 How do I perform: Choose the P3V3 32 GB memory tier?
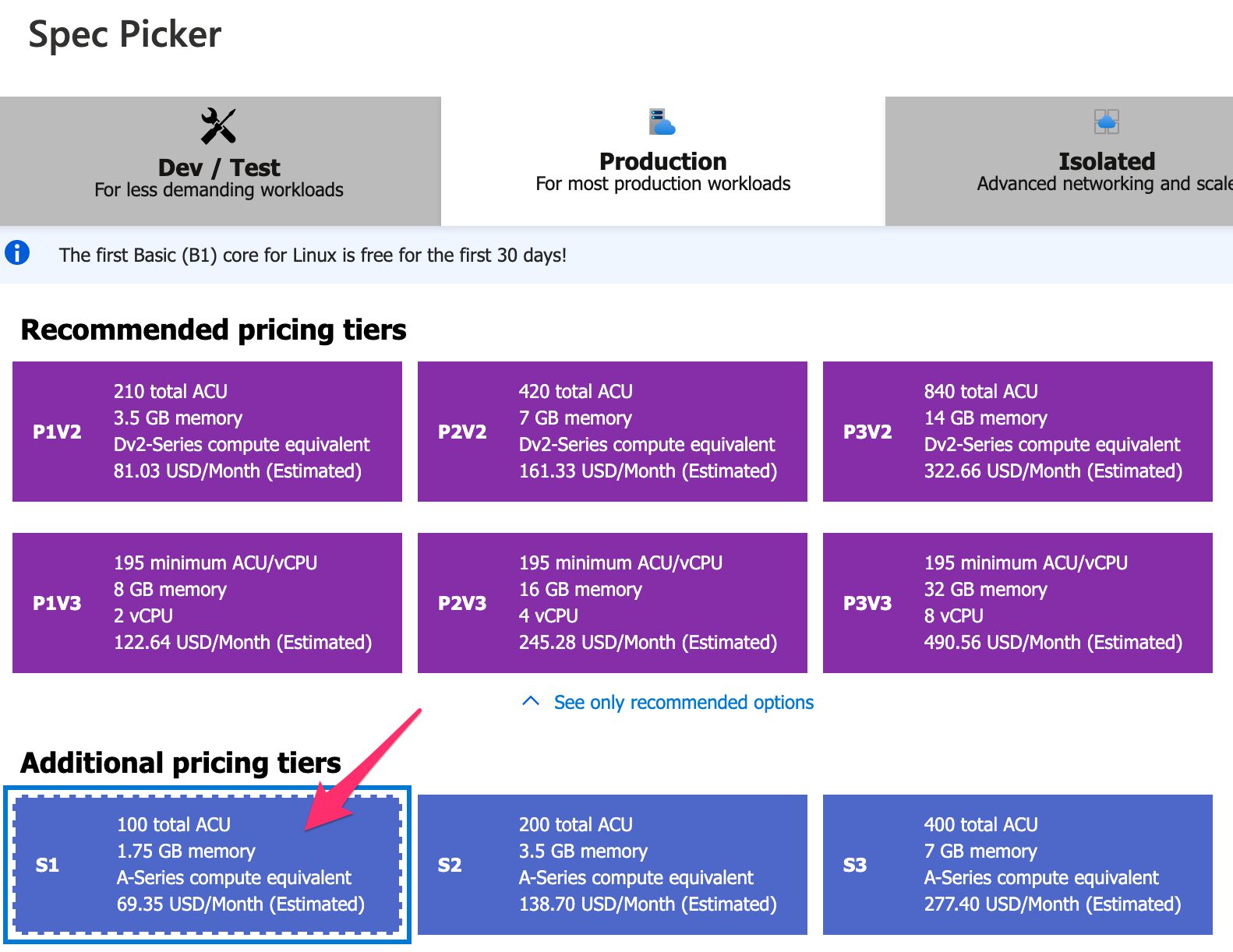(x=1018, y=603)
